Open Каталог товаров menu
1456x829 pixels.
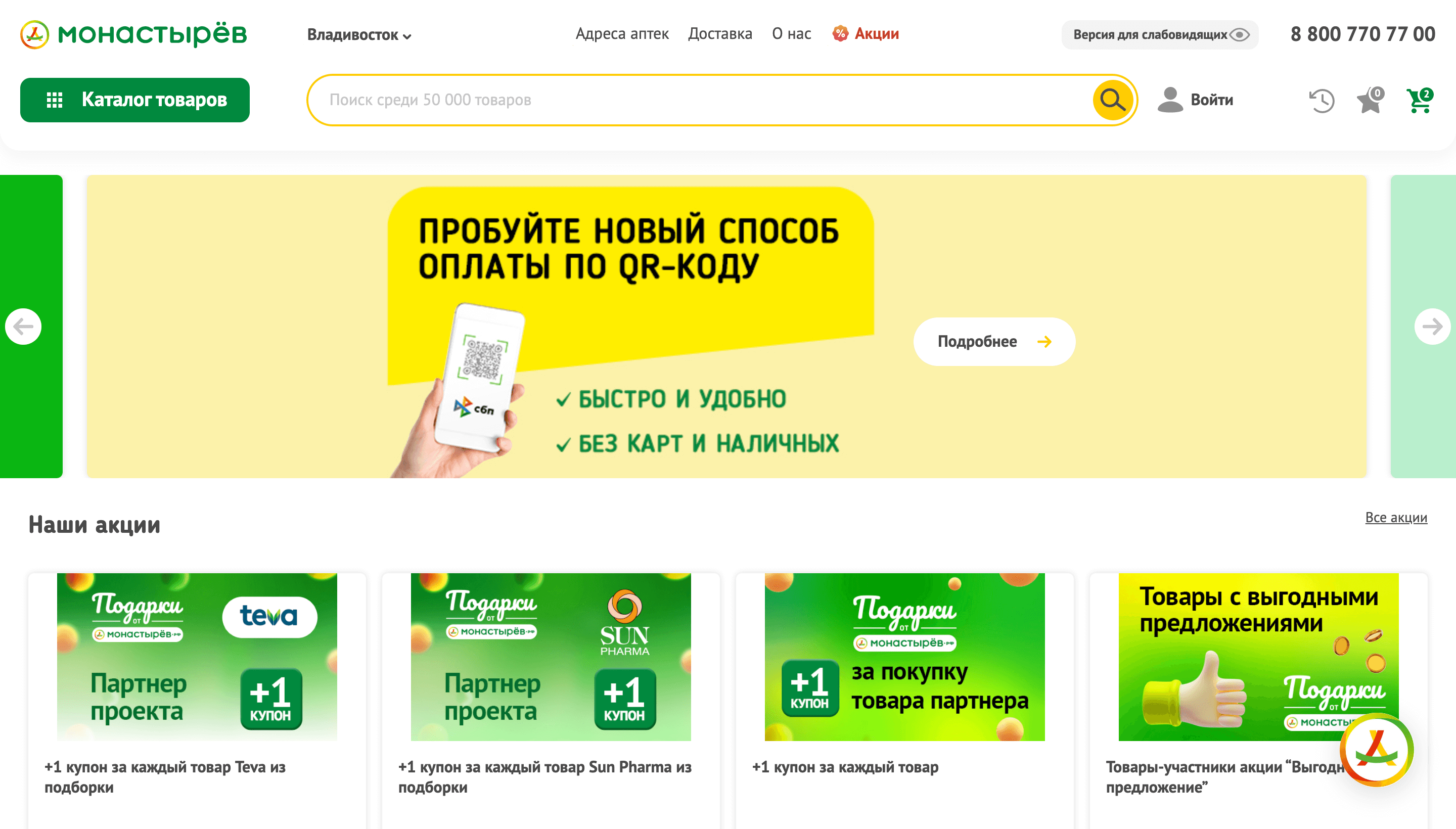(x=135, y=100)
